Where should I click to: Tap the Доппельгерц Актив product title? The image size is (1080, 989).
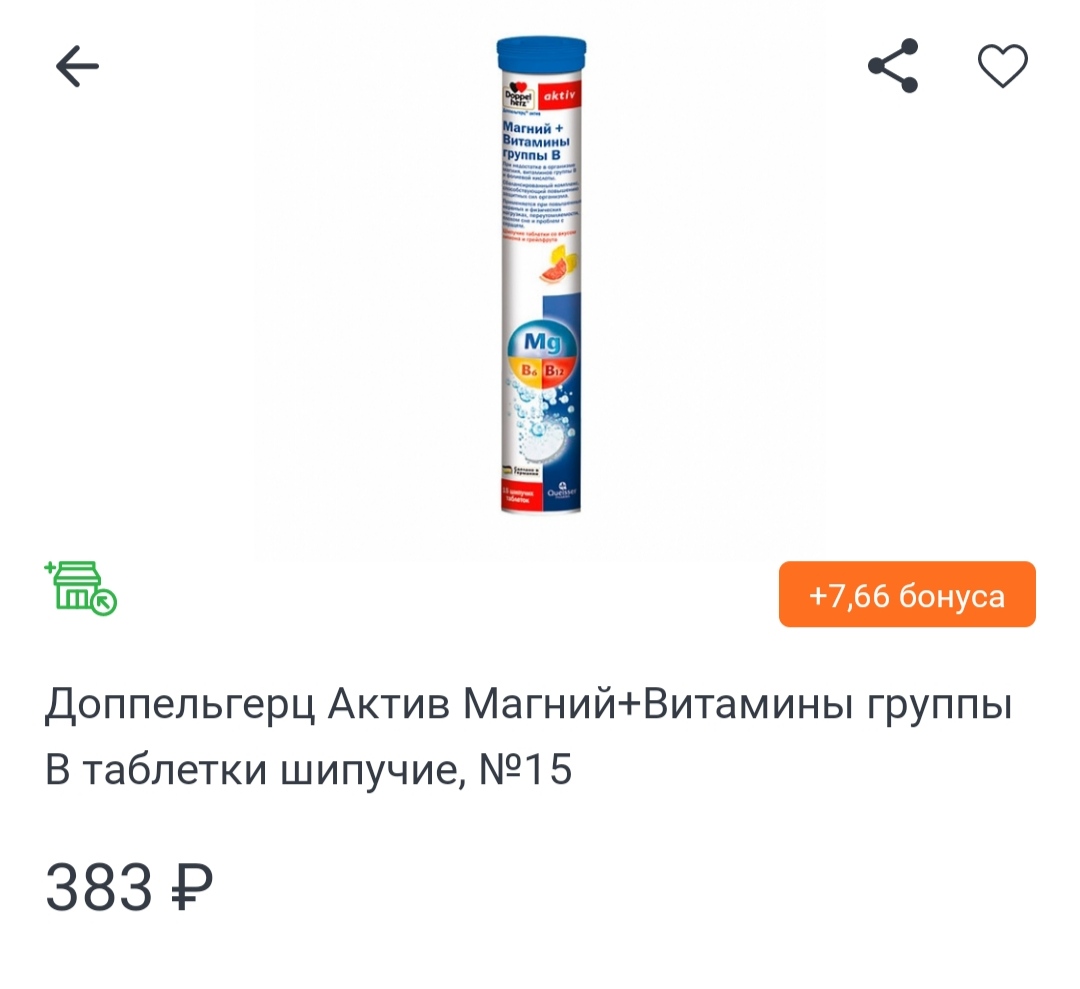(528, 736)
